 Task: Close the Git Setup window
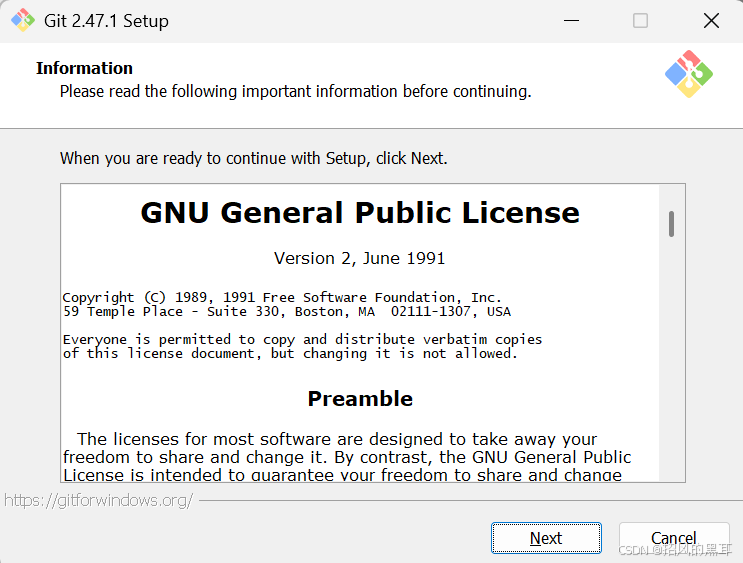(711, 20)
